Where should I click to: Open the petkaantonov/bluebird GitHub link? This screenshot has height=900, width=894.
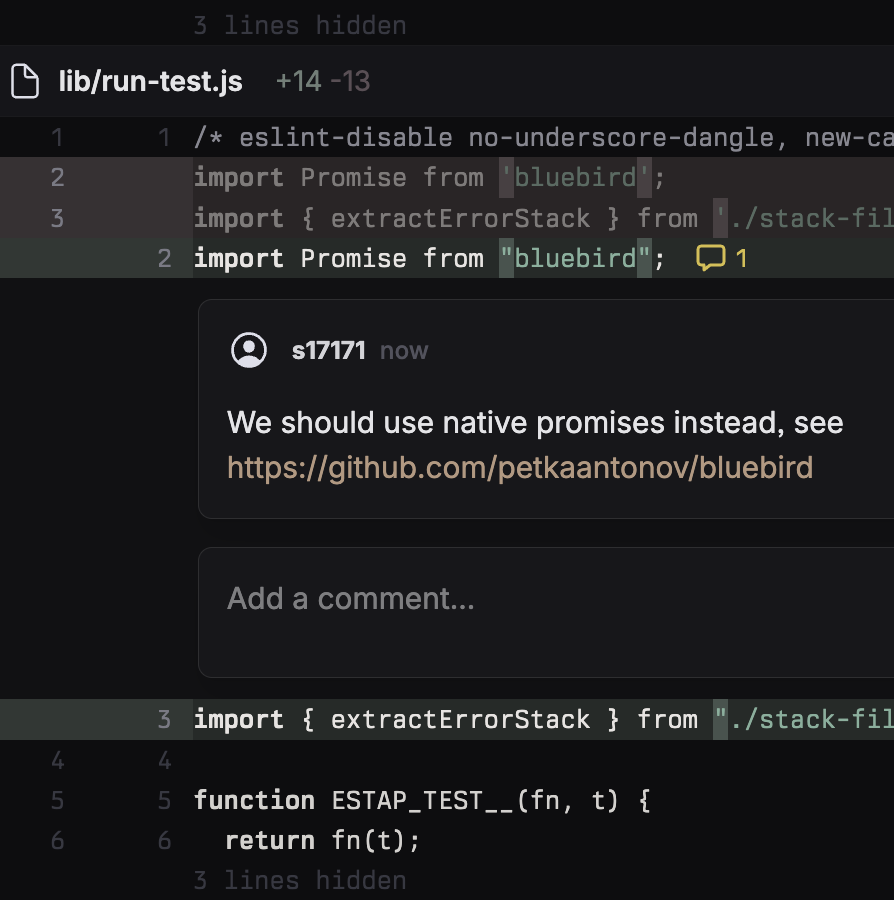(x=519, y=467)
